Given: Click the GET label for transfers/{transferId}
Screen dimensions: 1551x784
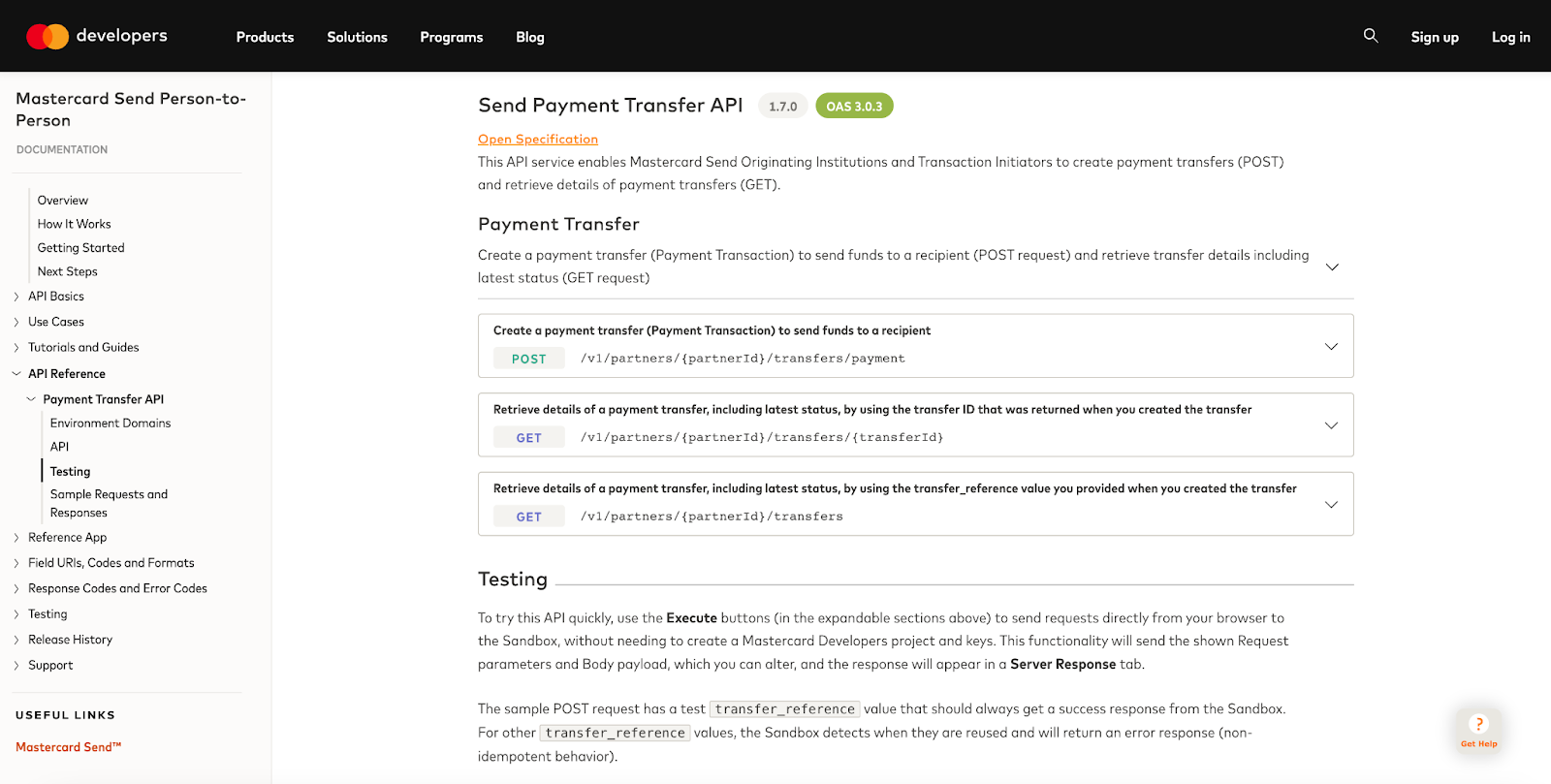Looking at the screenshot, I should [528, 438].
